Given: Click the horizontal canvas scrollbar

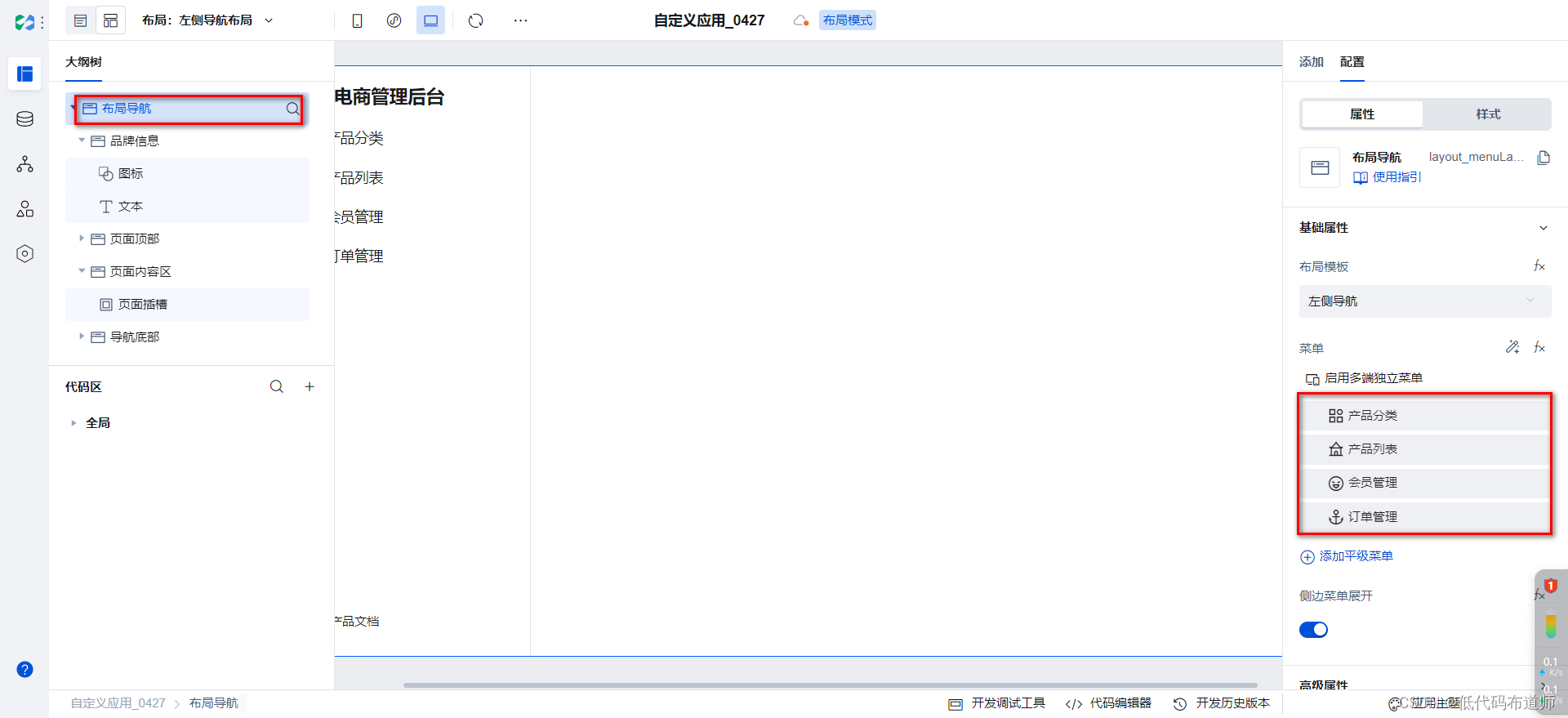Looking at the screenshot, I should (x=830, y=685).
